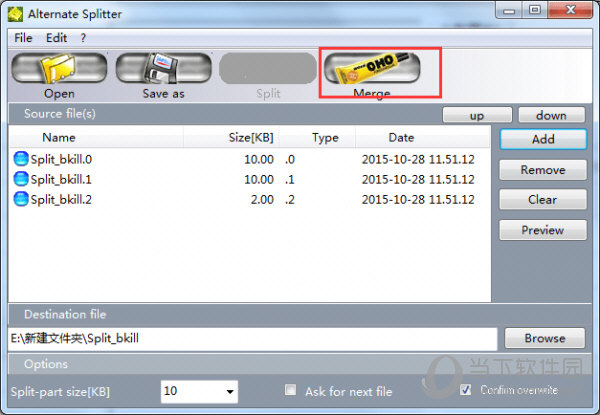Click the Add button
The height and width of the screenshot is (415, 600).
pos(543,139)
